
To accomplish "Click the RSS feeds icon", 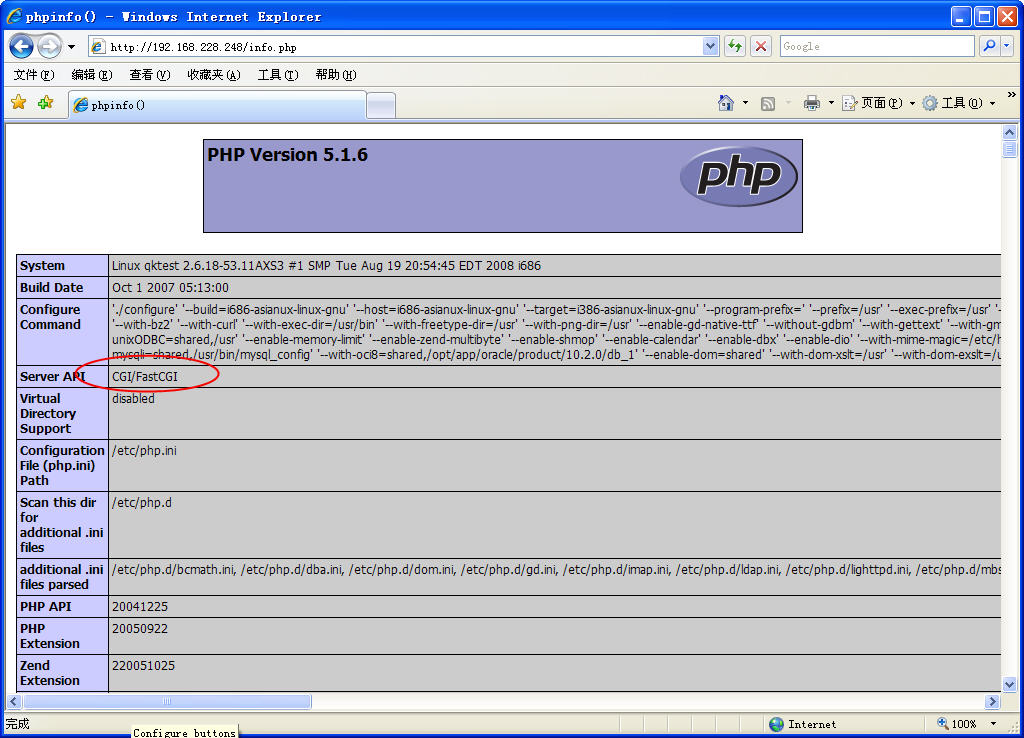I will click(768, 103).
